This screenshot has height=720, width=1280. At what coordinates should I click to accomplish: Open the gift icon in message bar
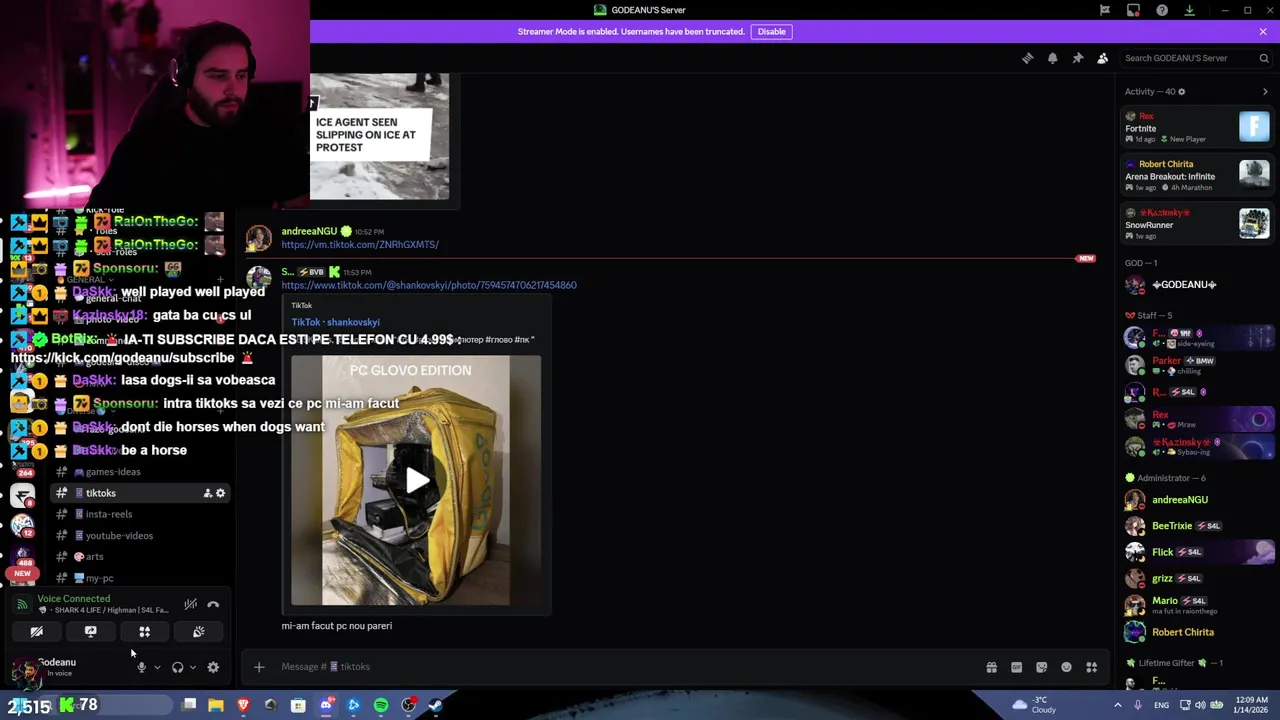pos(991,667)
